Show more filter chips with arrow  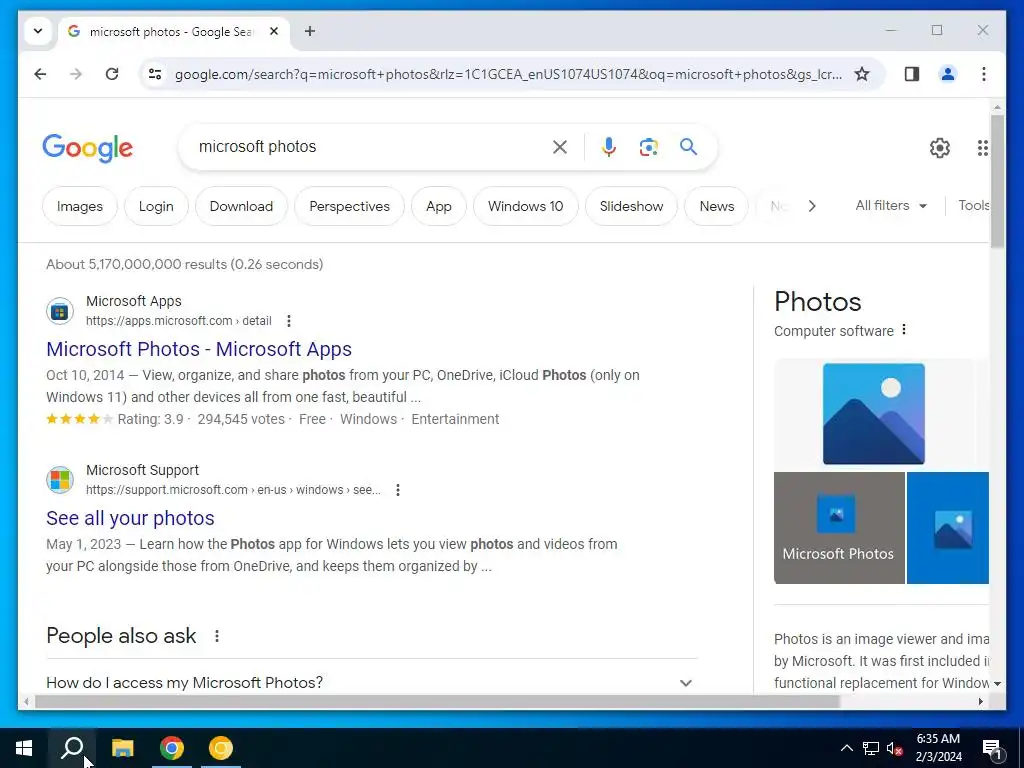click(x=812, y=206)
